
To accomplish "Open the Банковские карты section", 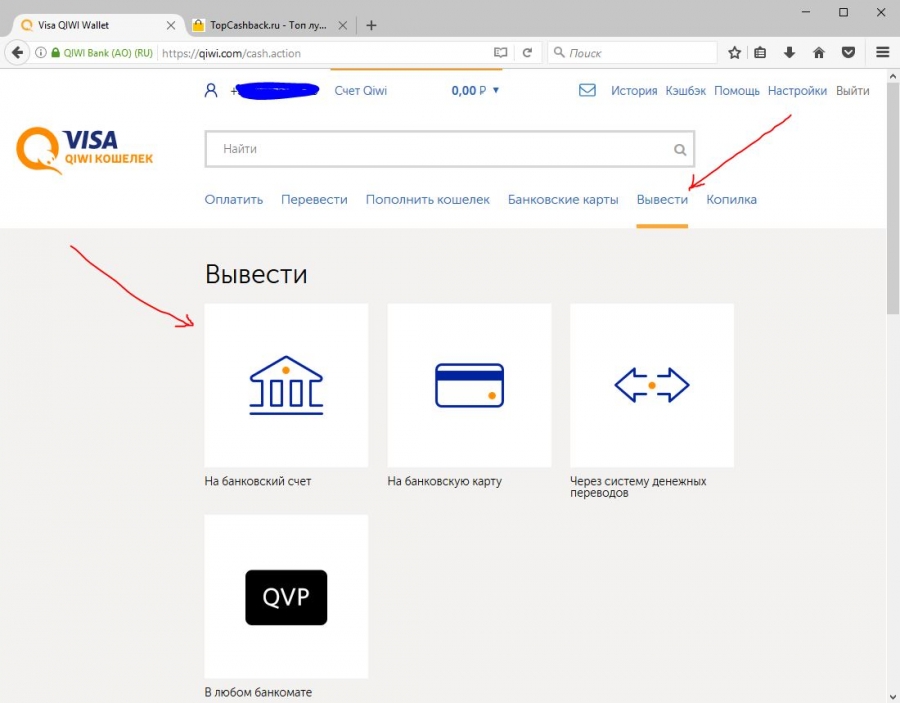I will click(x=563, y=200).
